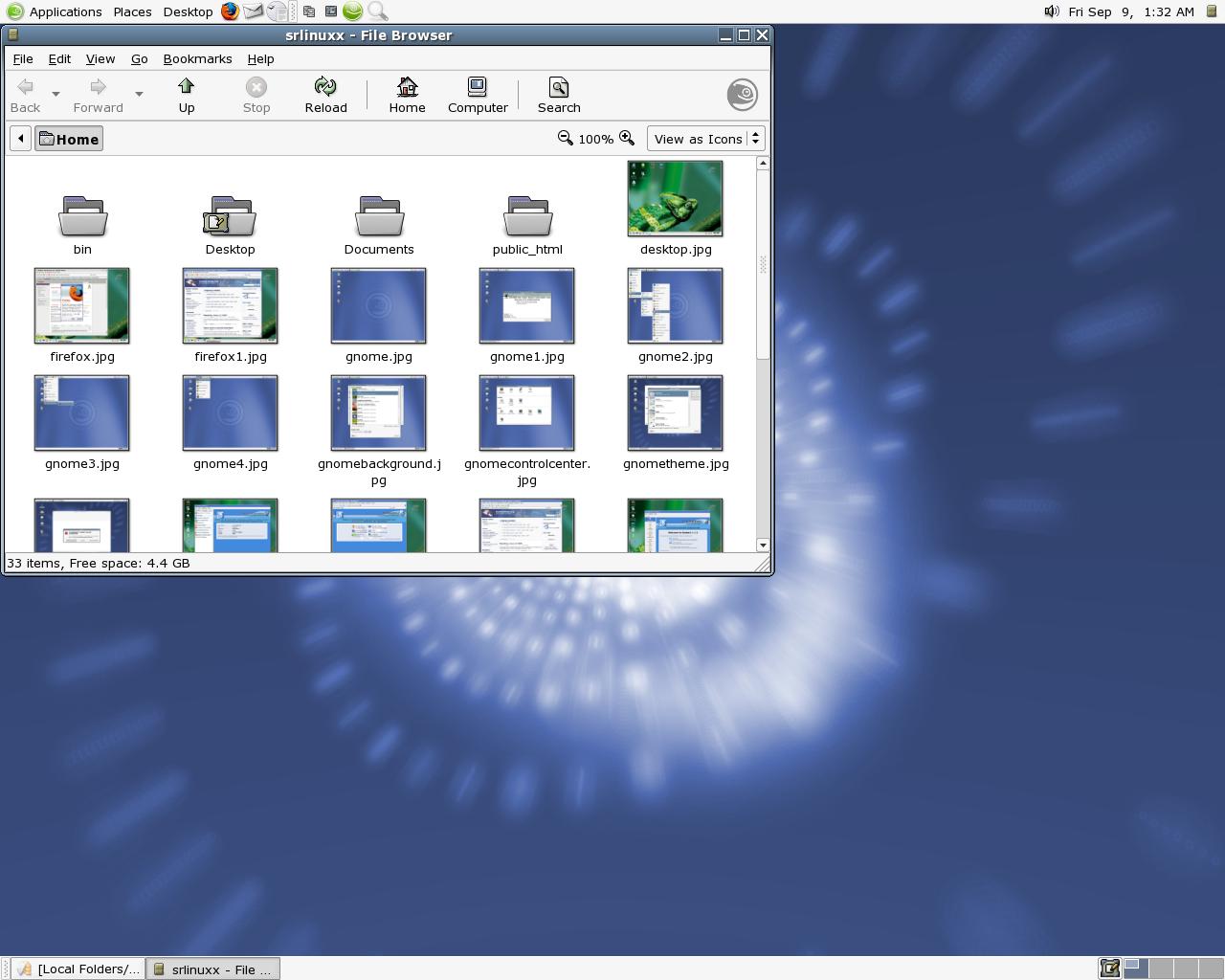Image resolution: width=1225 pixels, height=980 pixels.
Task: Go to Home using toolbar icon
Action: 407,95
